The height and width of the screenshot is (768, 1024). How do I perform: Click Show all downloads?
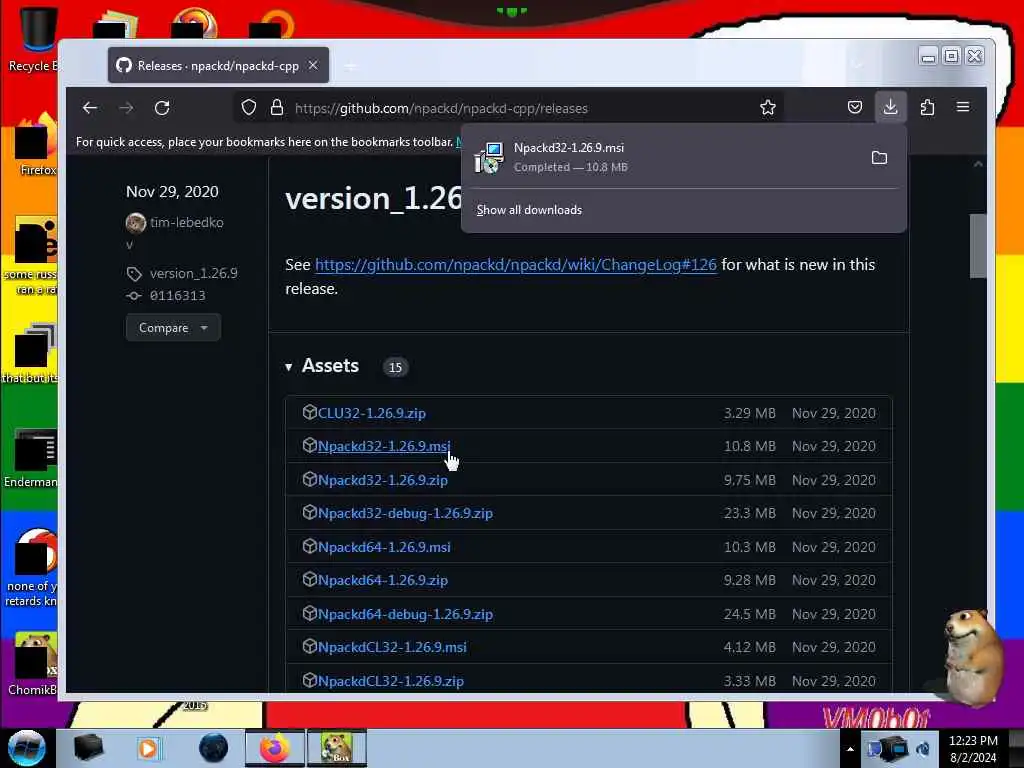coord(529,210)
